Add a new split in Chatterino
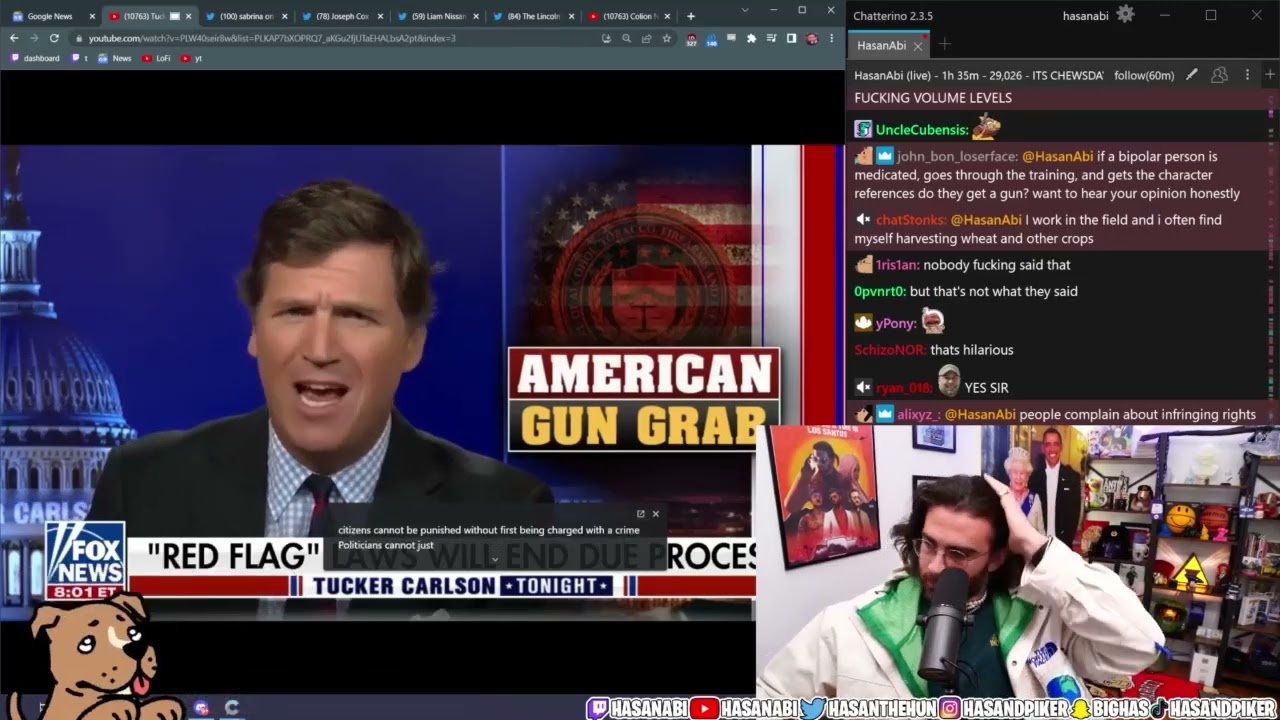Image resolution: width=1280 pixels, height=720 pixels. (x=1270, y=75)
